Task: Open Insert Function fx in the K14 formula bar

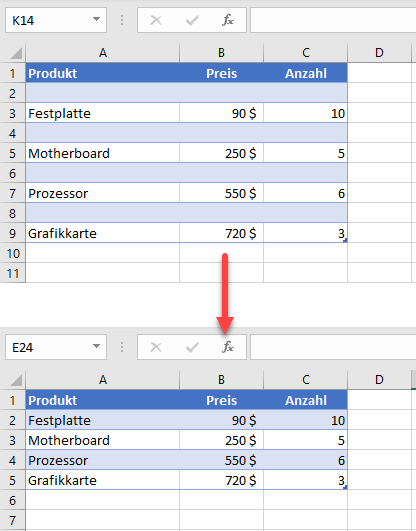Action: pyautogui.click(x=228, y=20)
